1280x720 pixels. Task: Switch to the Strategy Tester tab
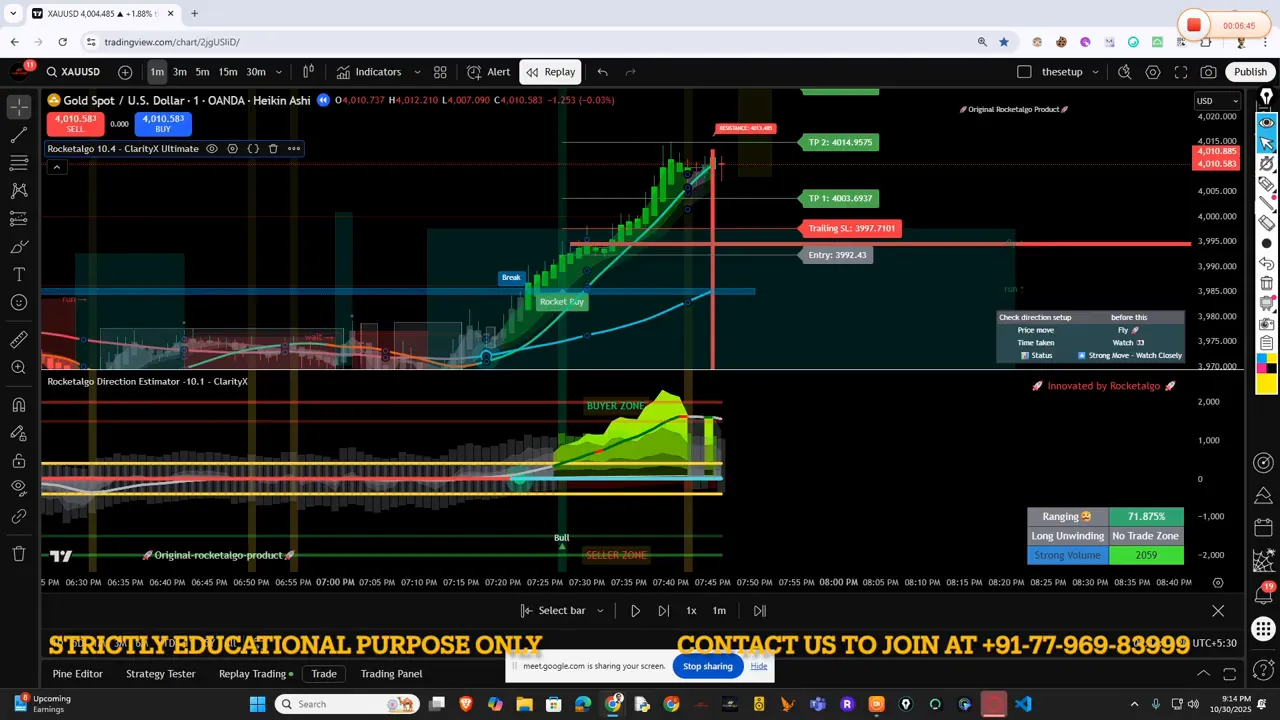click(160, 673)
